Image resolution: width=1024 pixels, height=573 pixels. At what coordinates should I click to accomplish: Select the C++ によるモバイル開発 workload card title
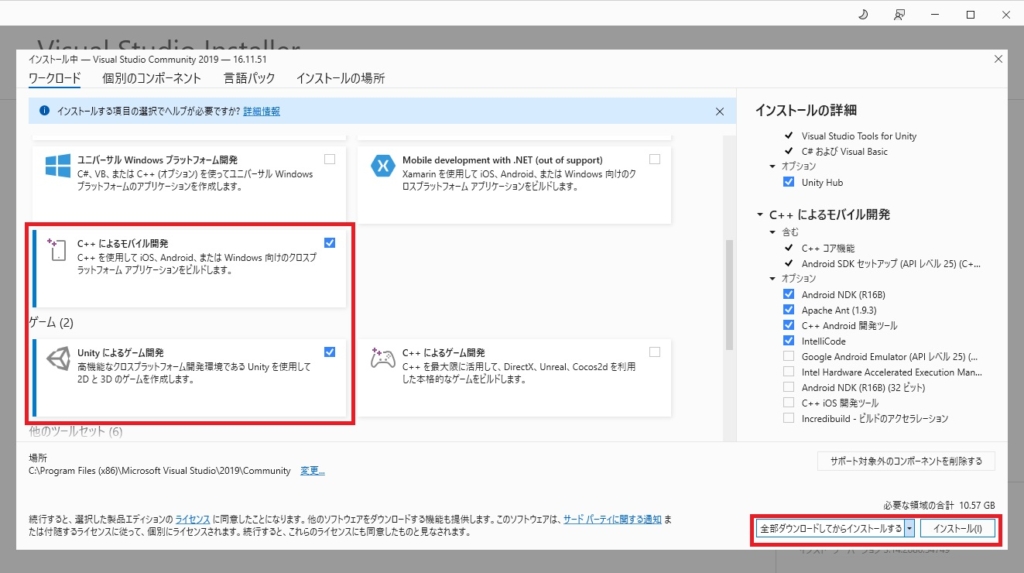(123, 243)
